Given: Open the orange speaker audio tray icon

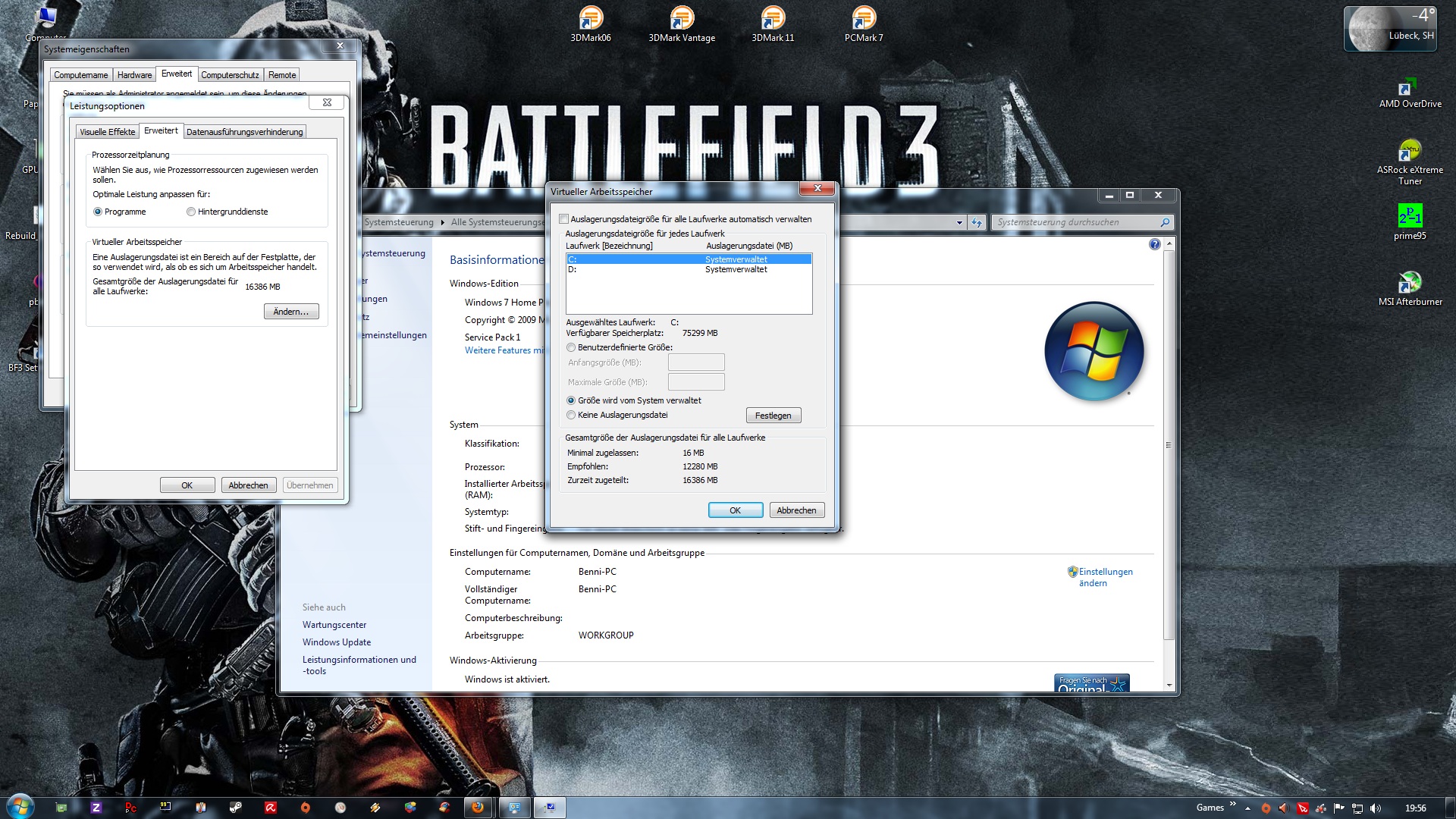Looking at the screenshot, I should pyautogui.click(x=1284, y=808).
